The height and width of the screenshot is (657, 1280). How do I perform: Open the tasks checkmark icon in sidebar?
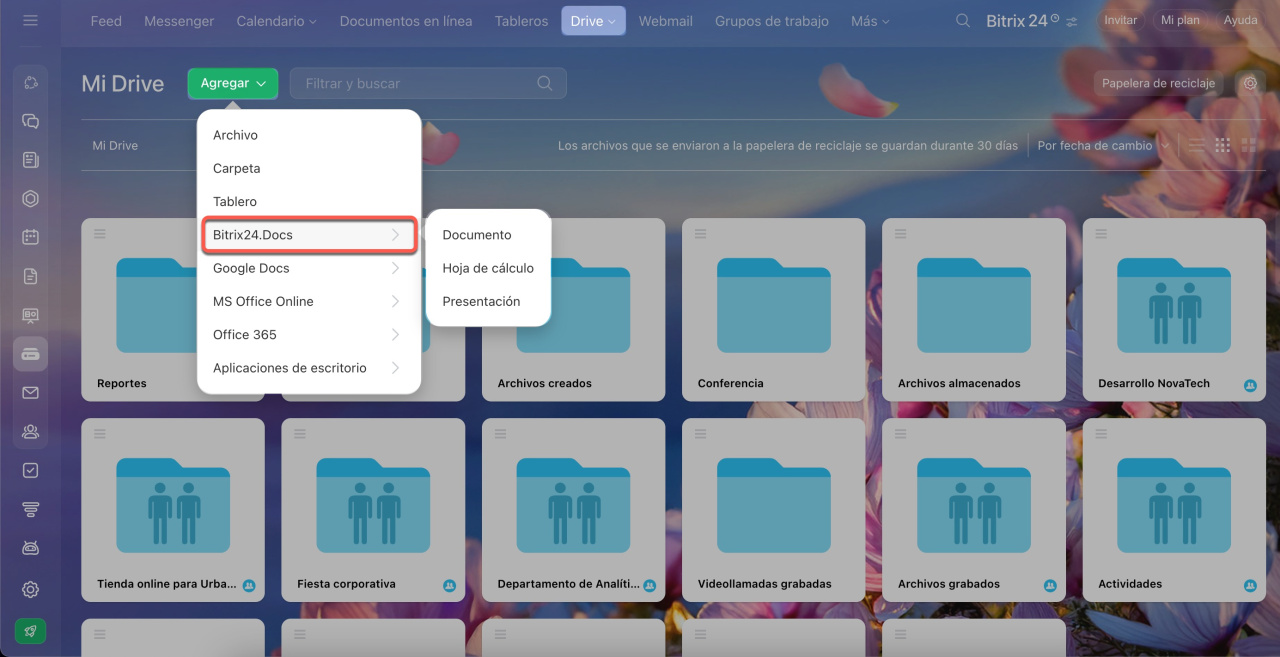tap(30, 470)
